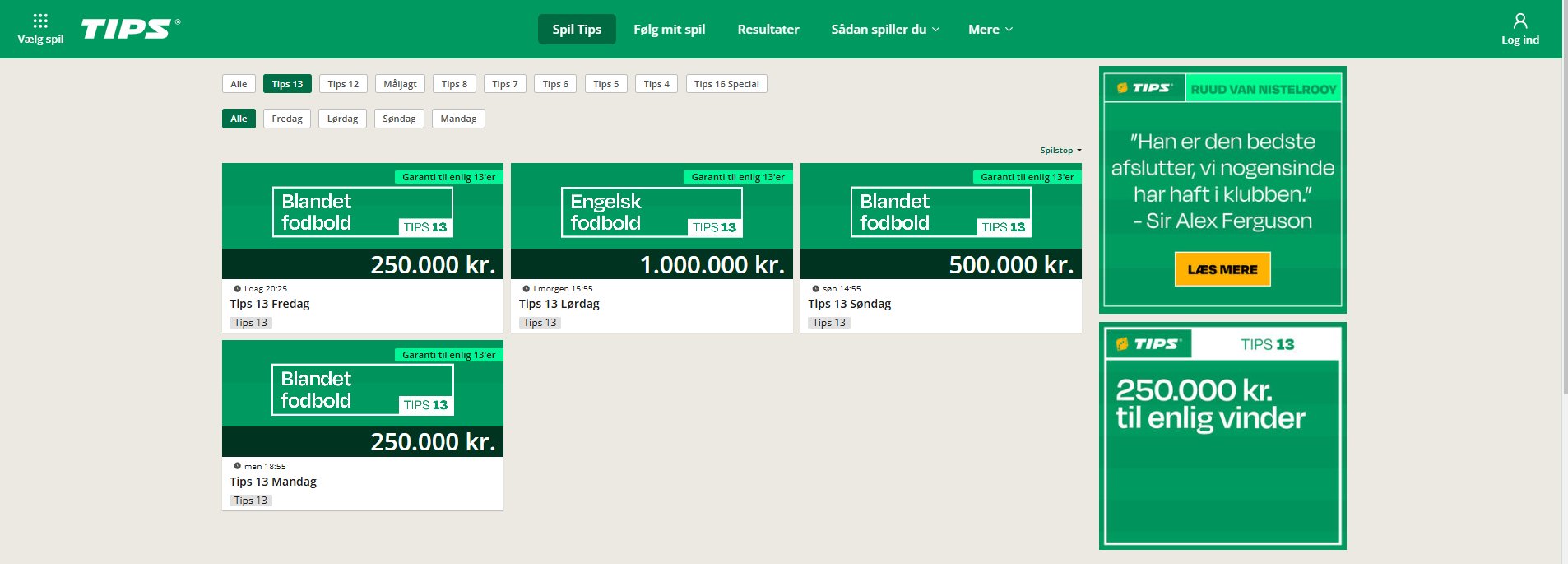This screenshot has width=1568, height=564.
Task: Click the TIPS logo in Nistelrooy ad
Action: tap(1144, 88)
